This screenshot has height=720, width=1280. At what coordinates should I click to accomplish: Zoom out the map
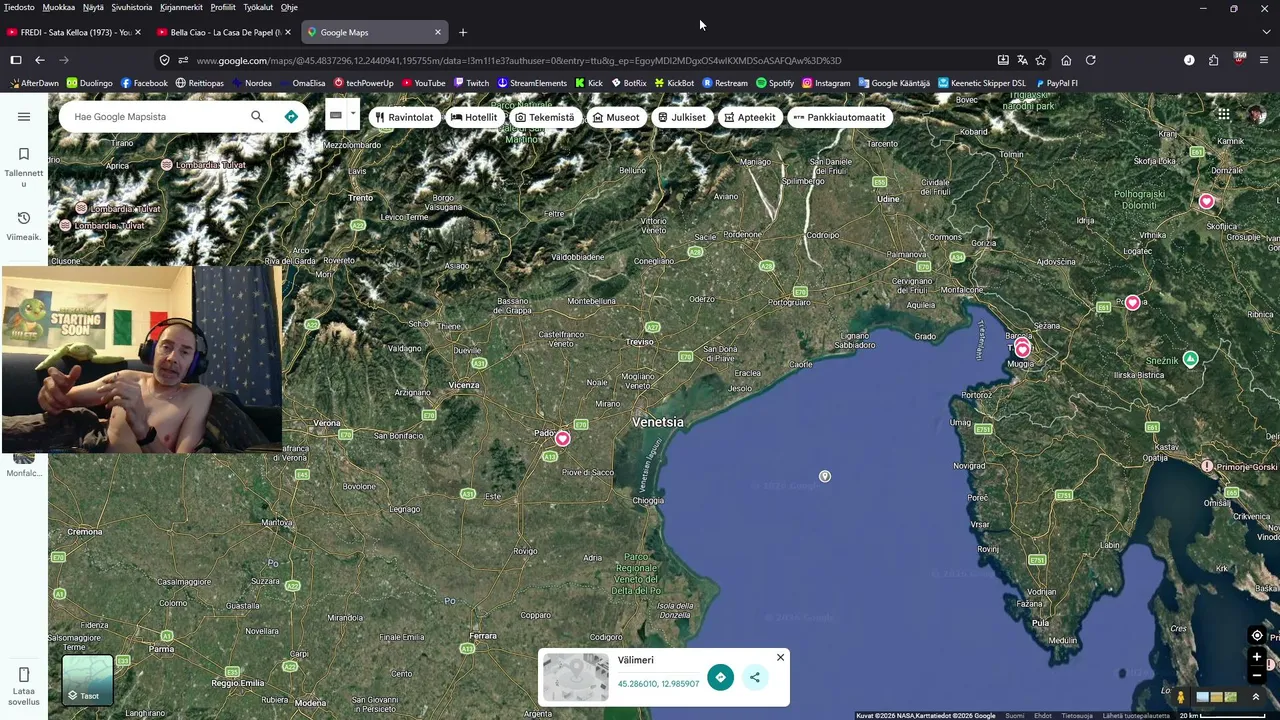click(x=1257, y=676)
